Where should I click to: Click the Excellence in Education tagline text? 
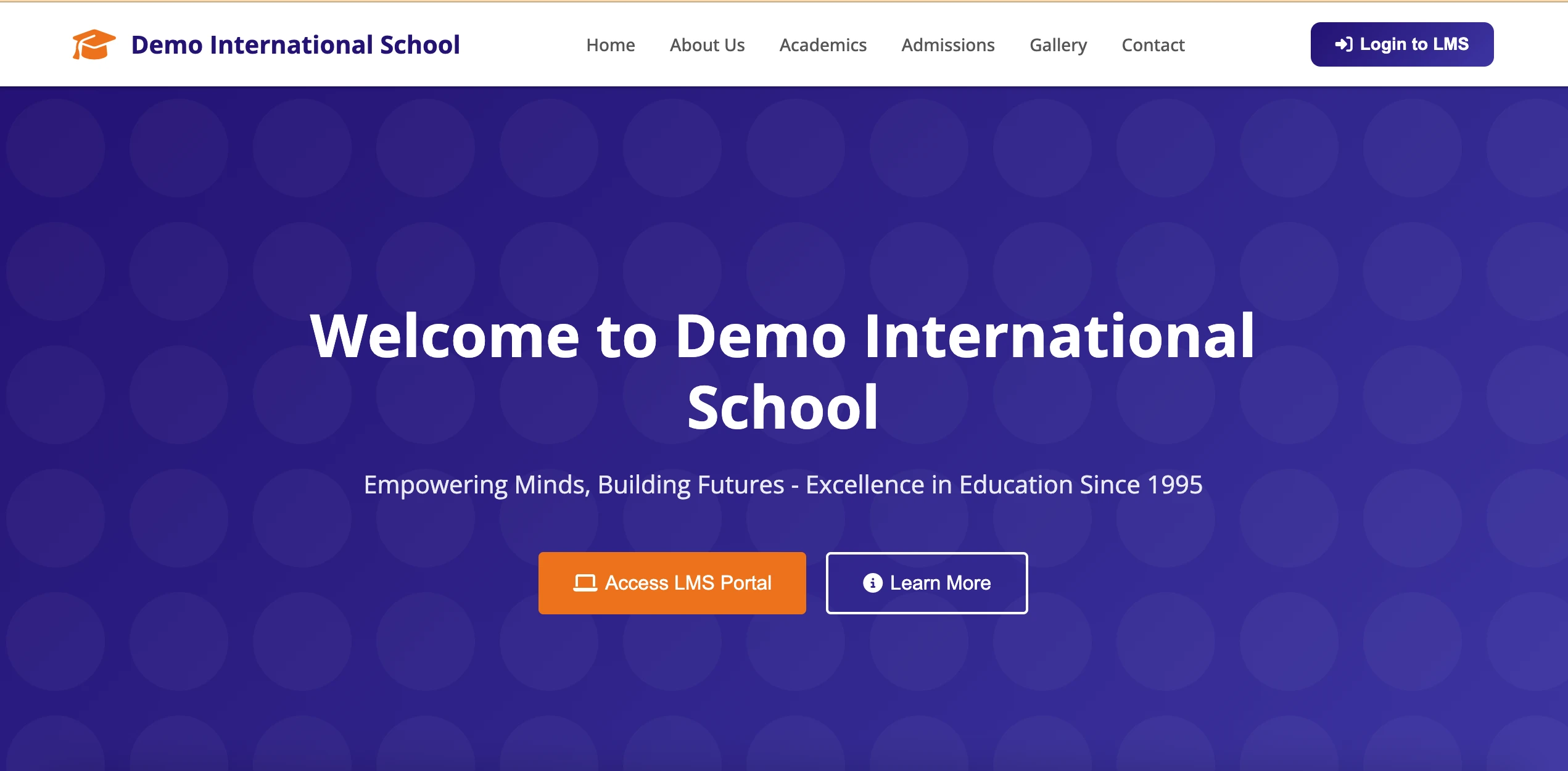click(783, 485)
